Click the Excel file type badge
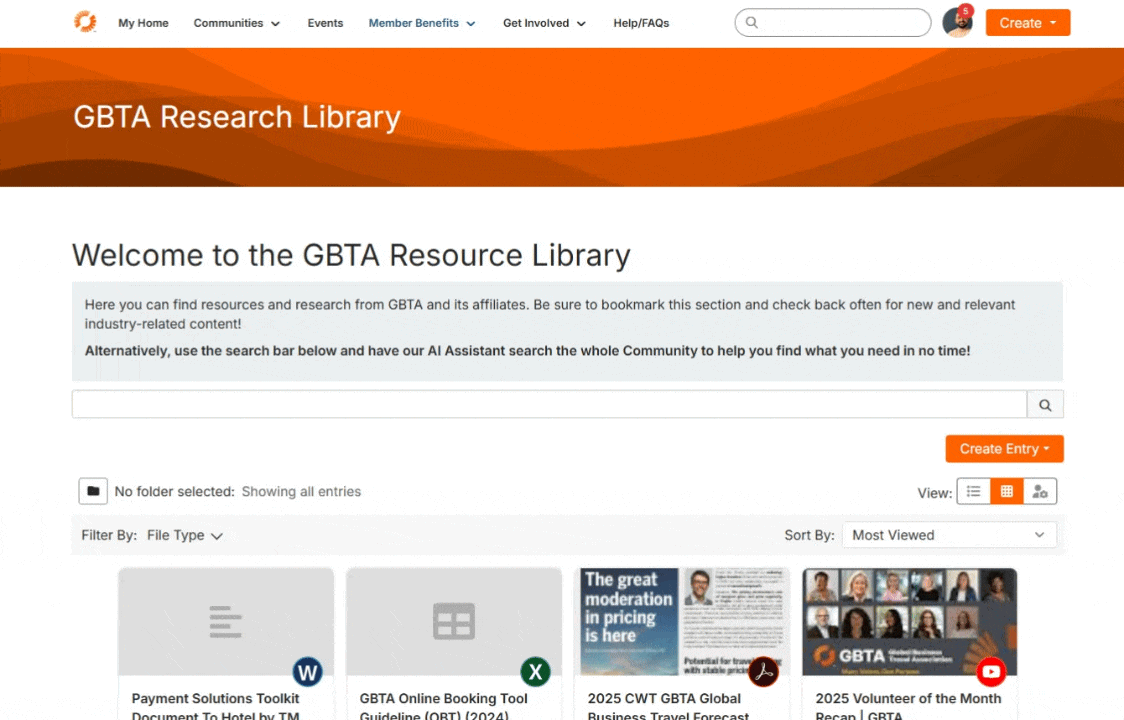Image resolution: width=1124 pixels, height=720 pixels. (535, 672)
